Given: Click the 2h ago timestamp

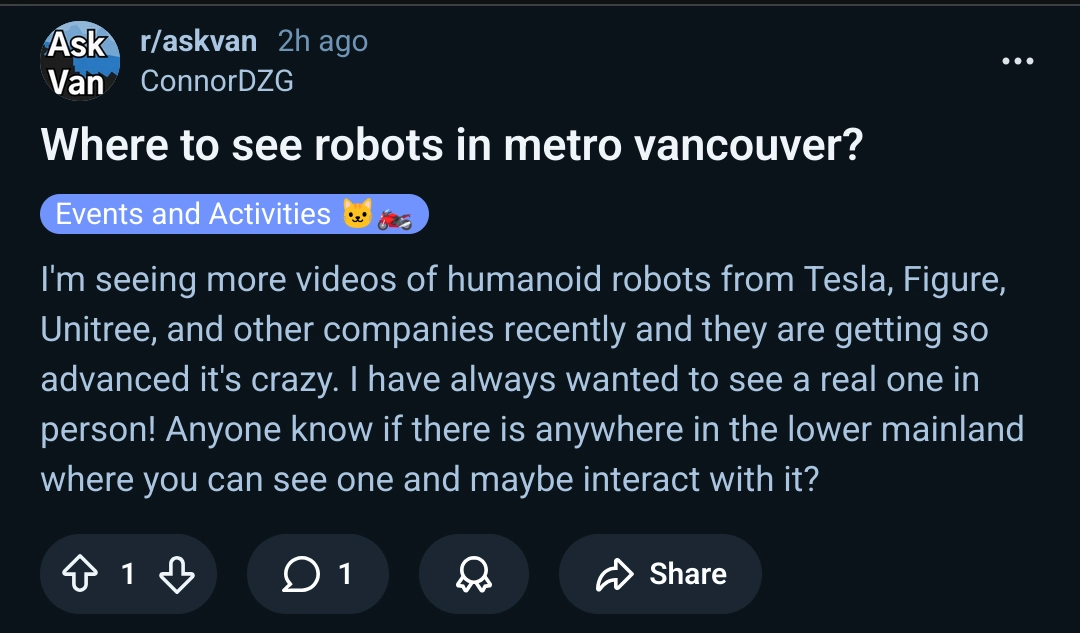Looking at the screenshot, I should 322,41.
